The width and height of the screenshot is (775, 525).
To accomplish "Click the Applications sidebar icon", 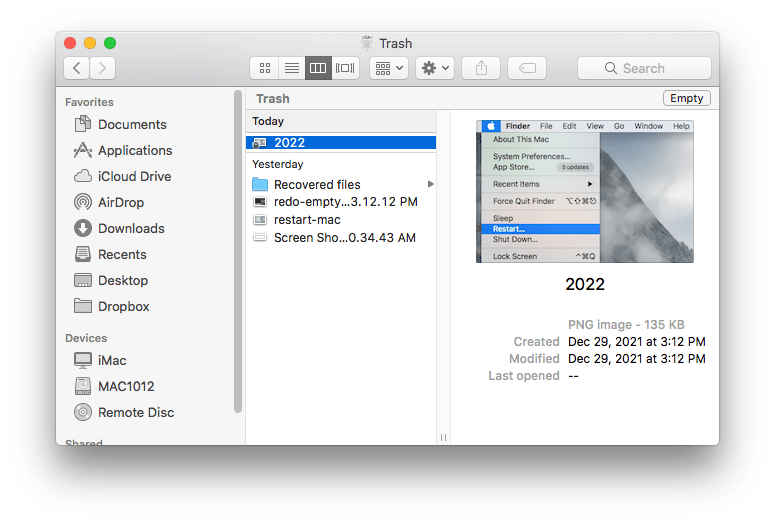I will click(83, 150).
